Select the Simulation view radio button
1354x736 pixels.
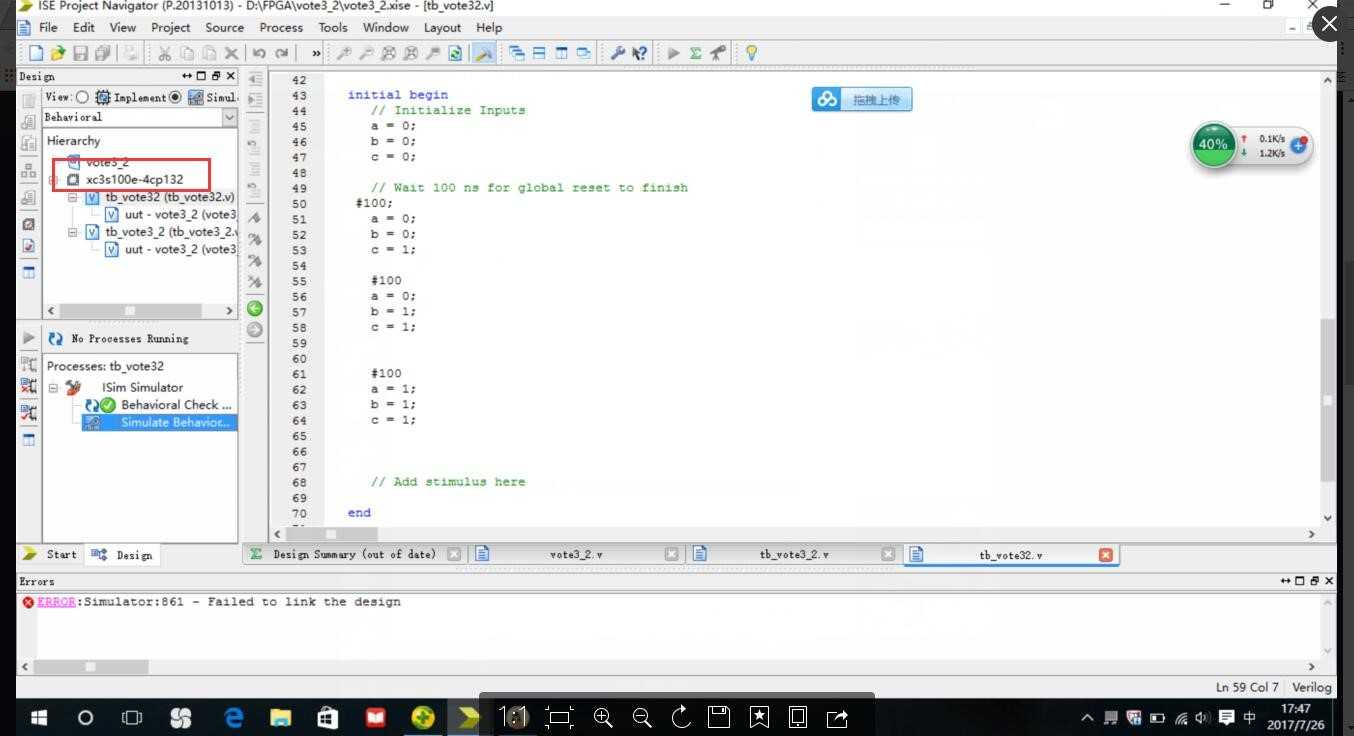(x=175, y=97)
